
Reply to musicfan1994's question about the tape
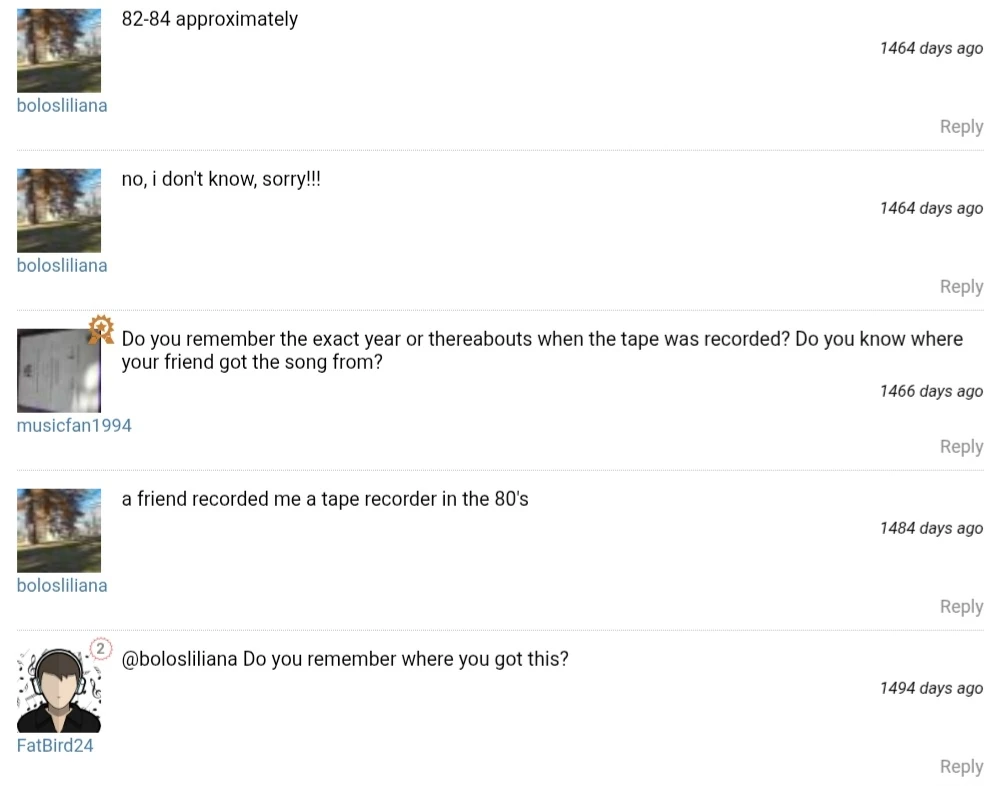(961, 447)
